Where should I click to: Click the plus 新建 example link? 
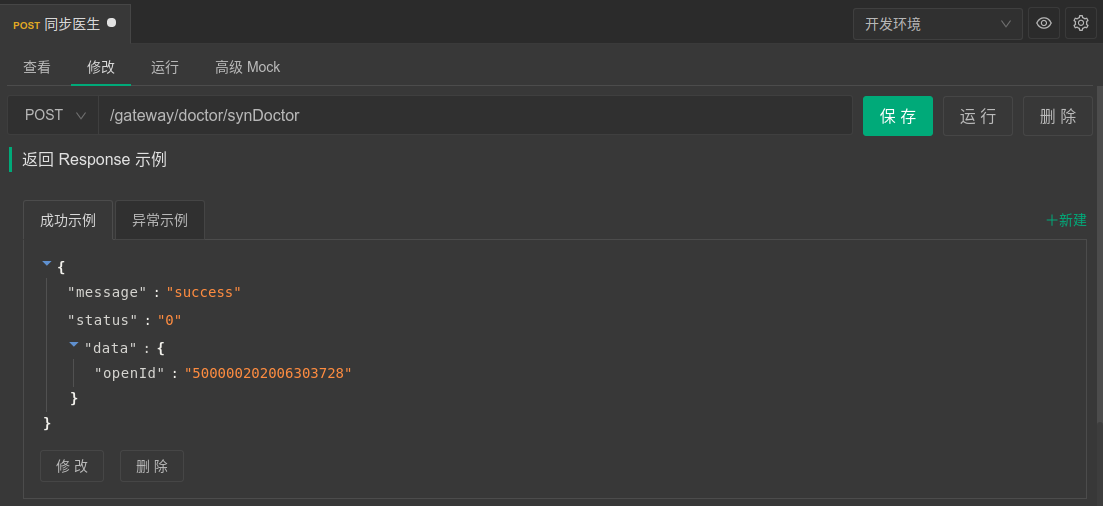pyautogui.click(x=1066, y=220)
